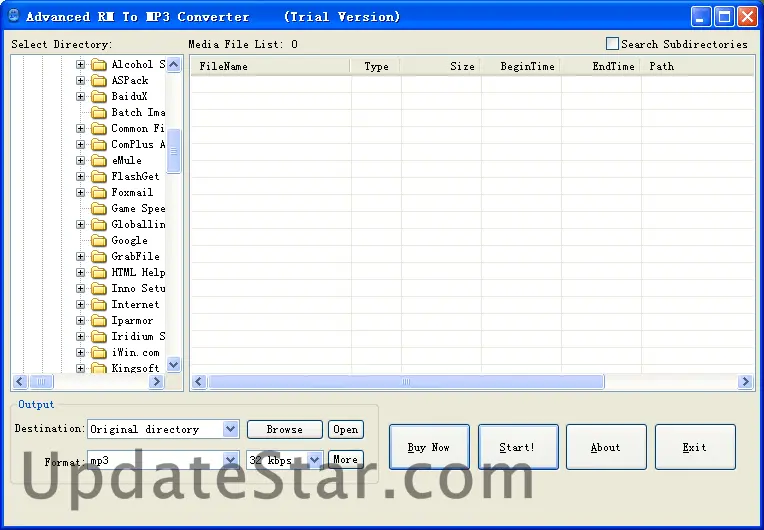Sort list by EndTime column header
The width and height of the screenshot is (764, 530).
[x=601, y=66]
